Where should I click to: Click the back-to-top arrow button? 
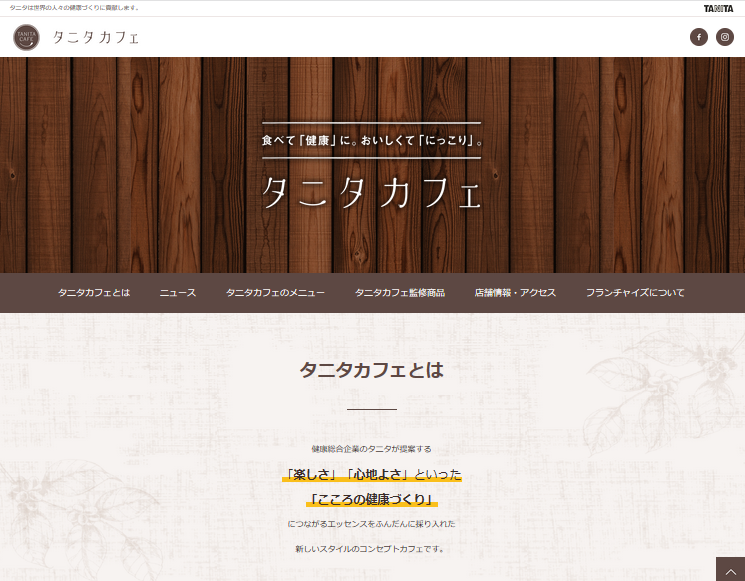(730, 569)
